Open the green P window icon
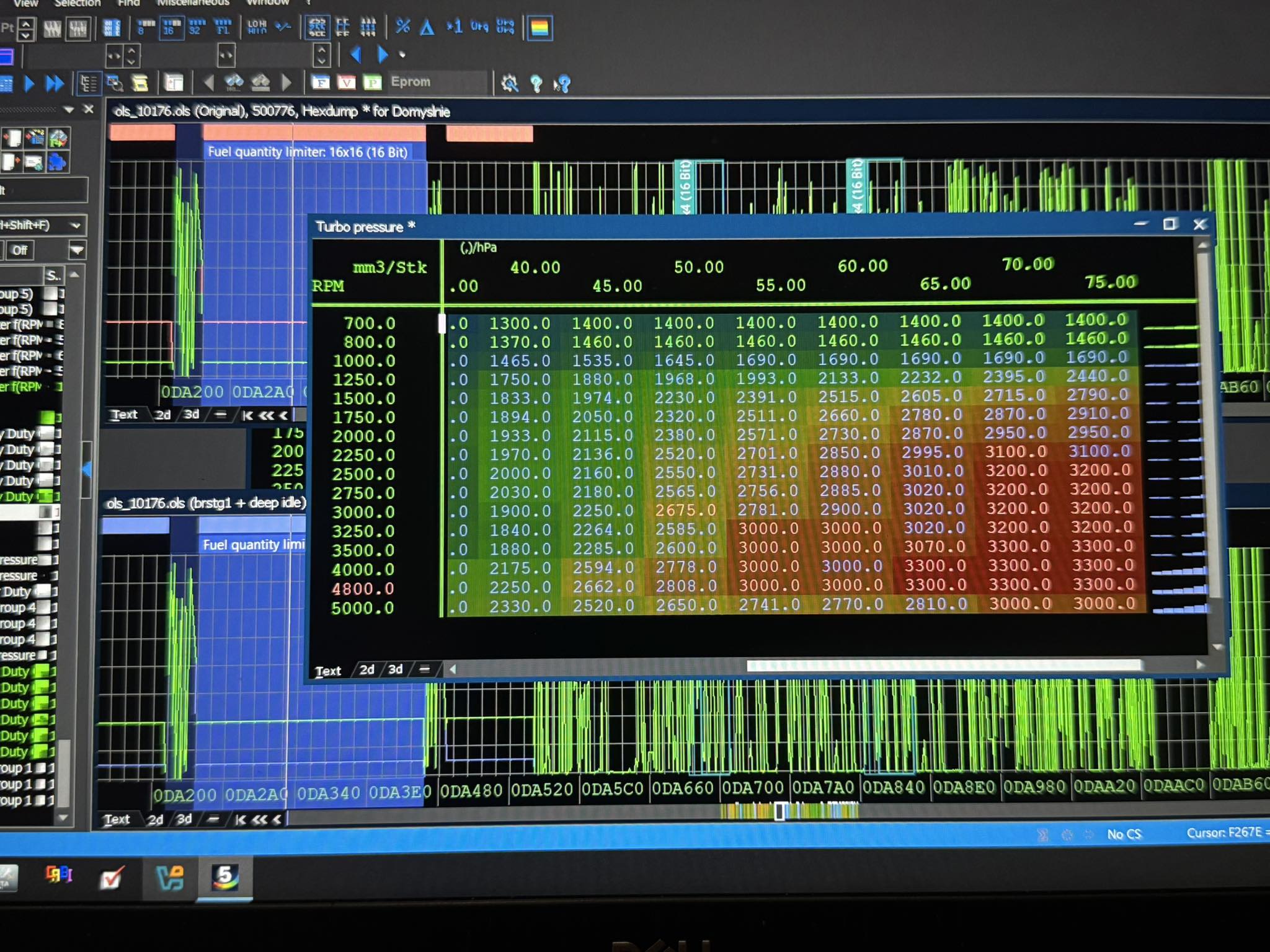Screen dimensions: 1270x952 click(x=372, y=82)
